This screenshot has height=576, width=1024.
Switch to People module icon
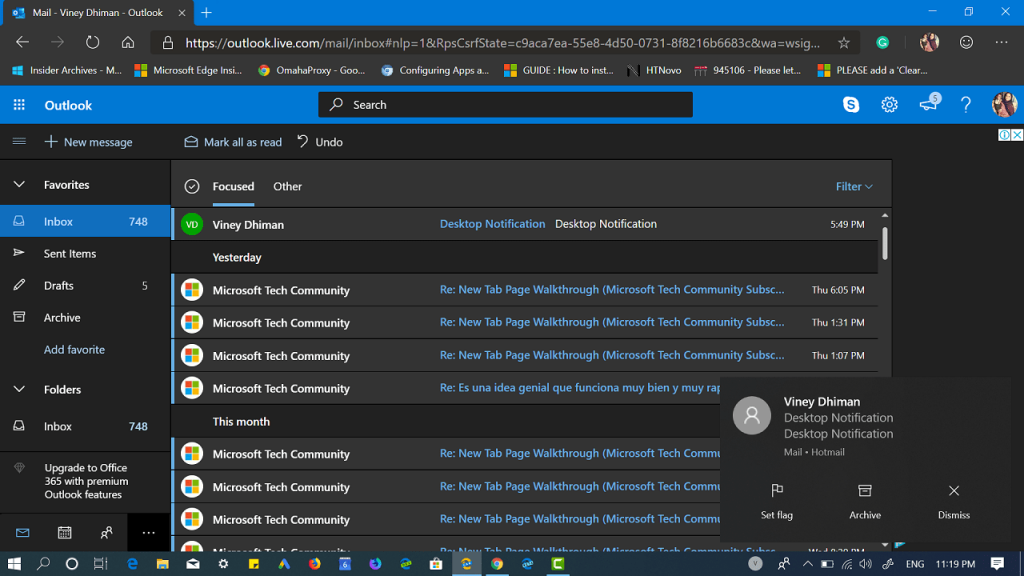106,533
